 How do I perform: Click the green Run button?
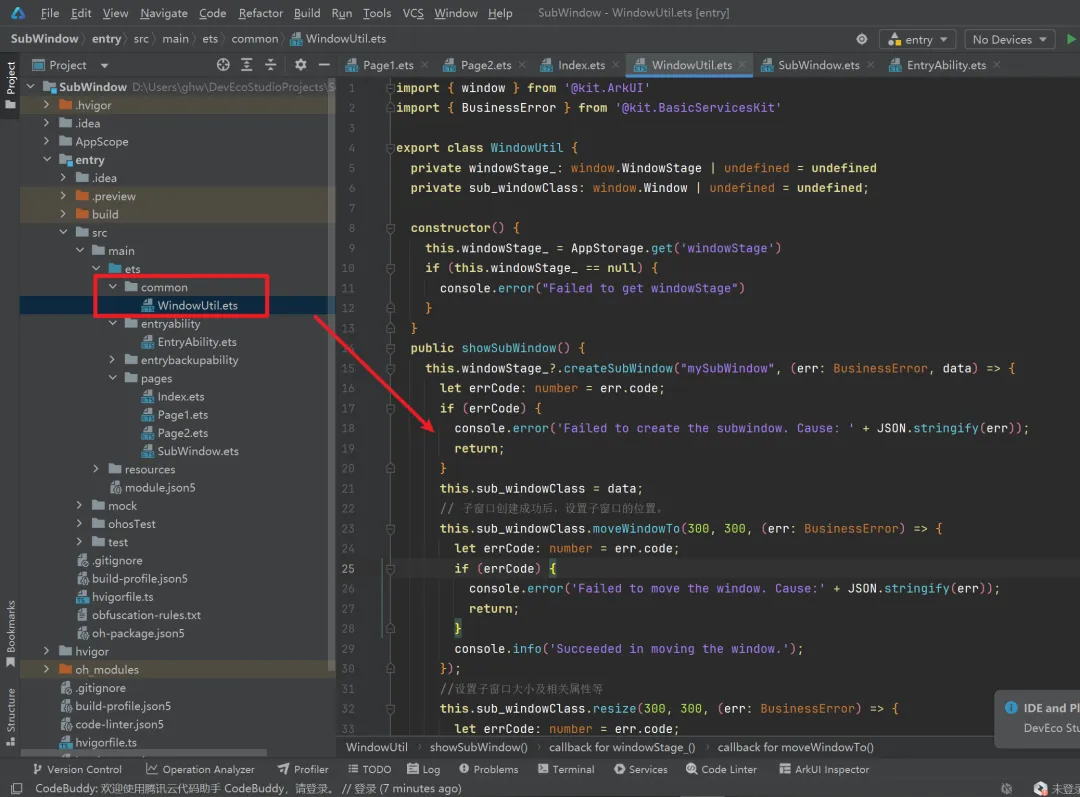(x=1071, y=40)
